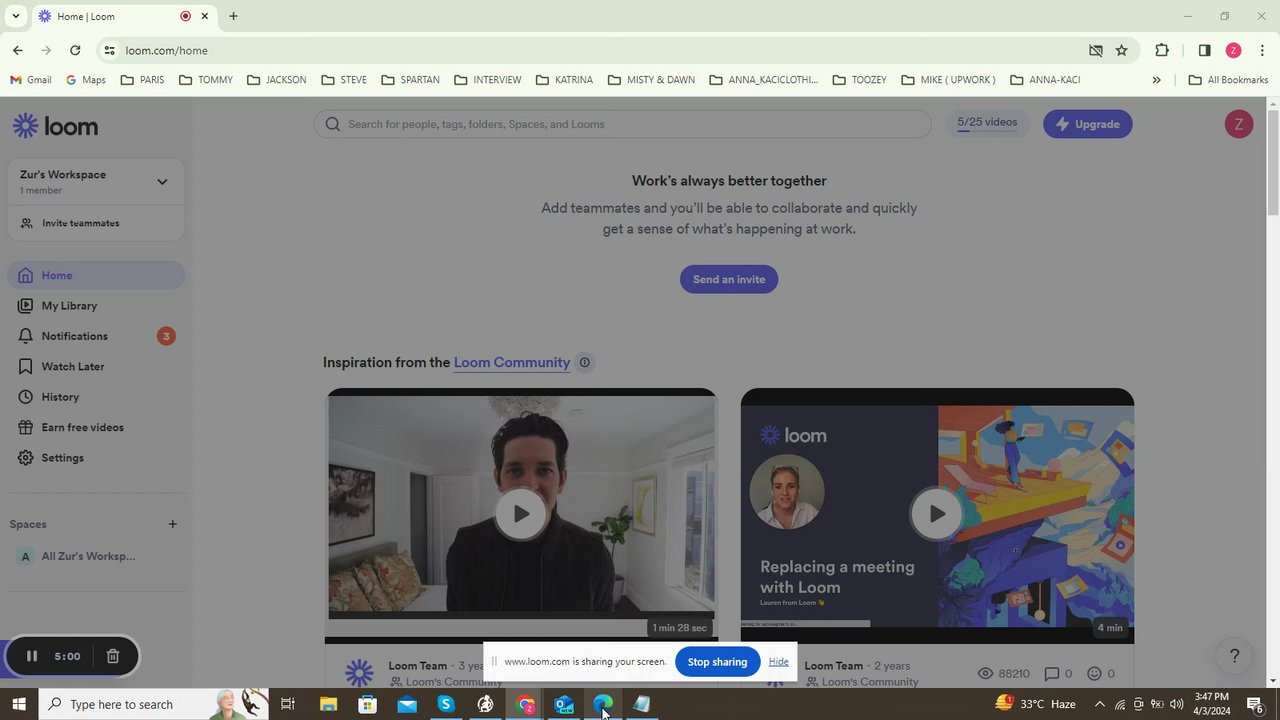This screenshot has width=1280, height=720.
Task: Click the comments icon on the second video
Action: pyautogui.click(x=1051, y=674)
